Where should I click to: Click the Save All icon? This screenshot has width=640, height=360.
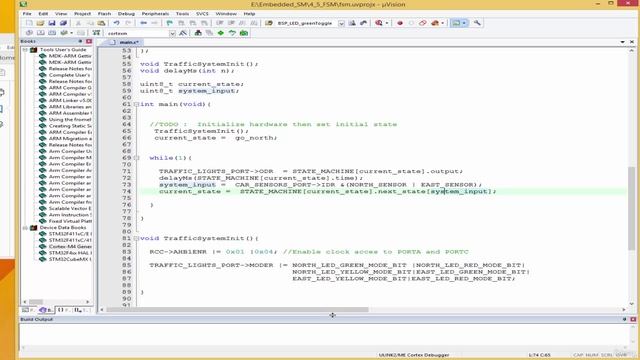pos(63,23)
